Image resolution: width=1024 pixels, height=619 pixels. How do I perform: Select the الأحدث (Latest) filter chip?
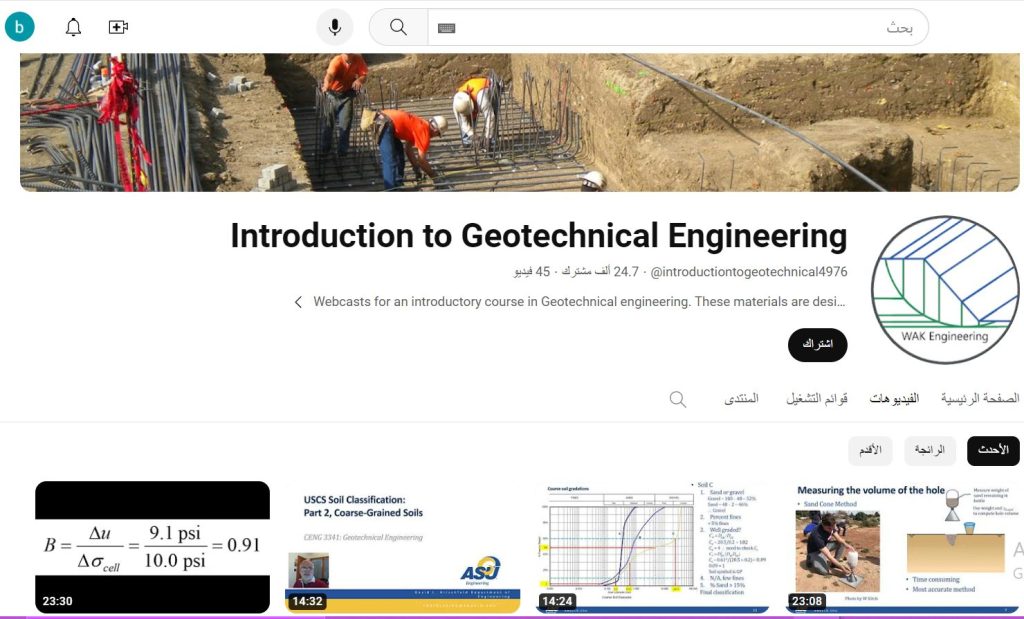993,450
